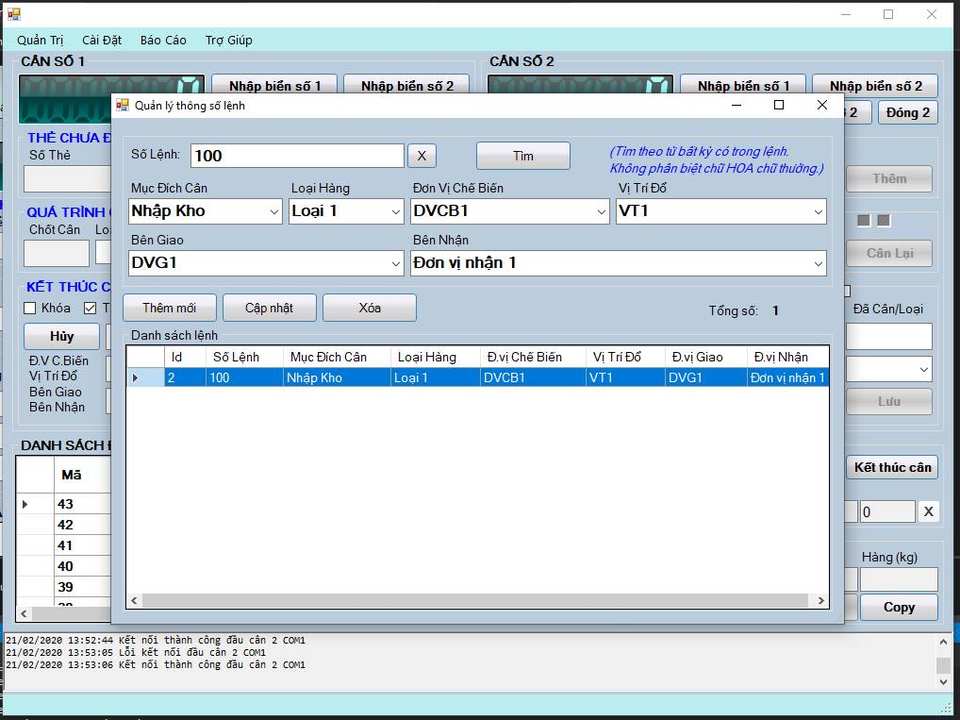Expand the Vị Trí Đổ dropdown showing VT1
This screenshot has height=720, width=960.
point(818,212)
